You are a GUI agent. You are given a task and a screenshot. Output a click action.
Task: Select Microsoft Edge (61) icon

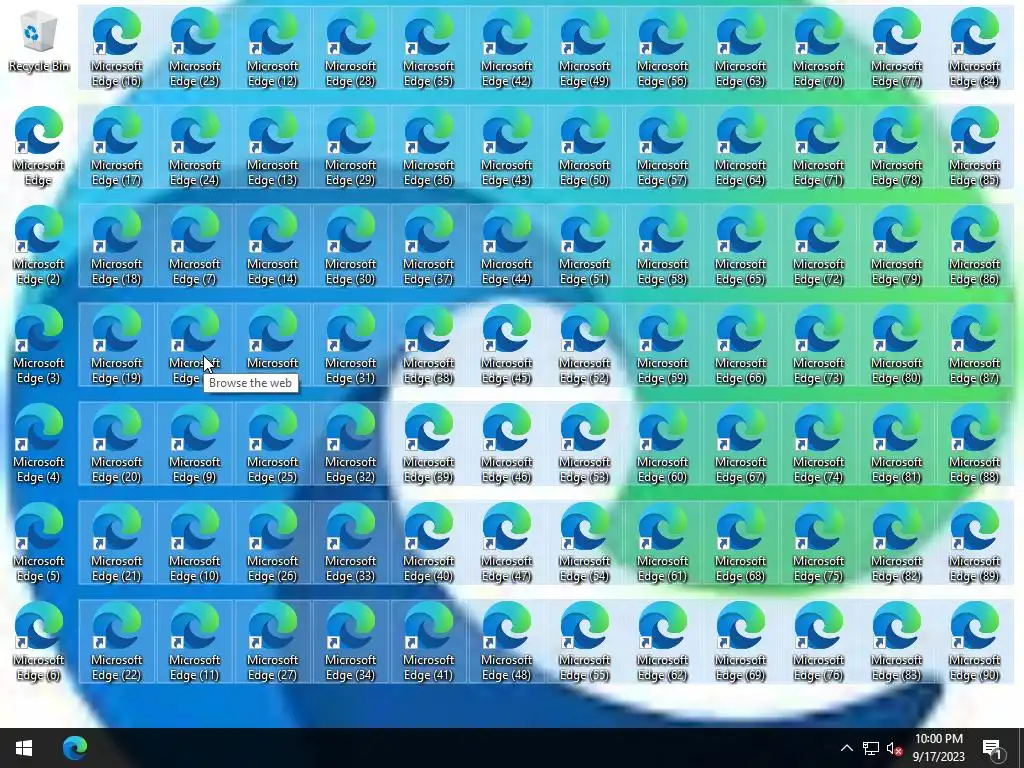tap(662, 543)
